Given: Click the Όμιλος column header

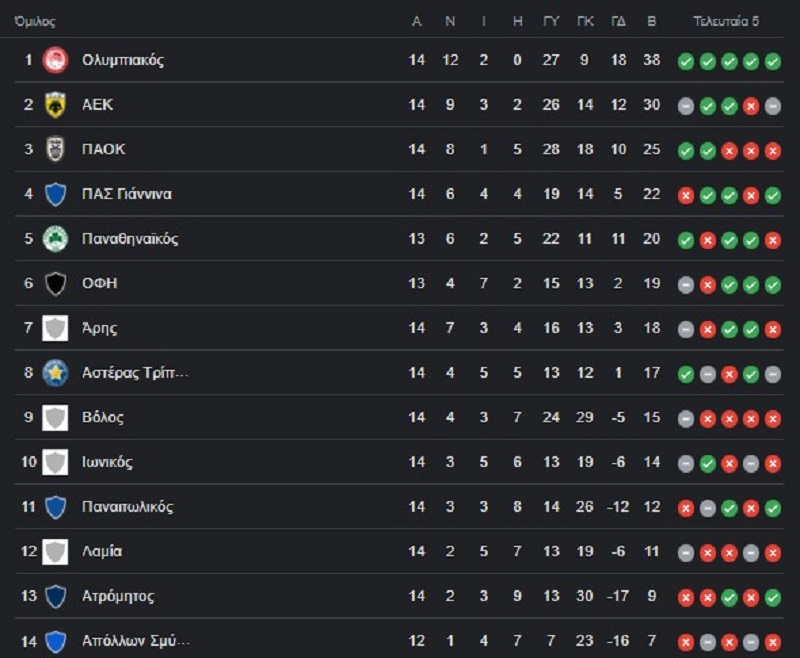Looking at the screenshot, I should [x=35, y=21].
